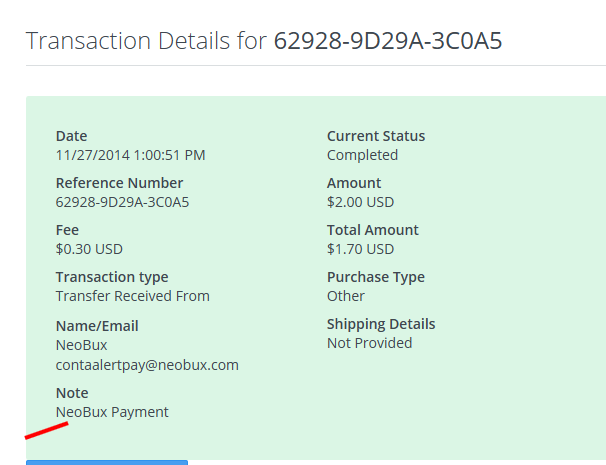Select the reference number value under Reference Number
This screenshot has width=606, height=465.
[x=122, y=202]
